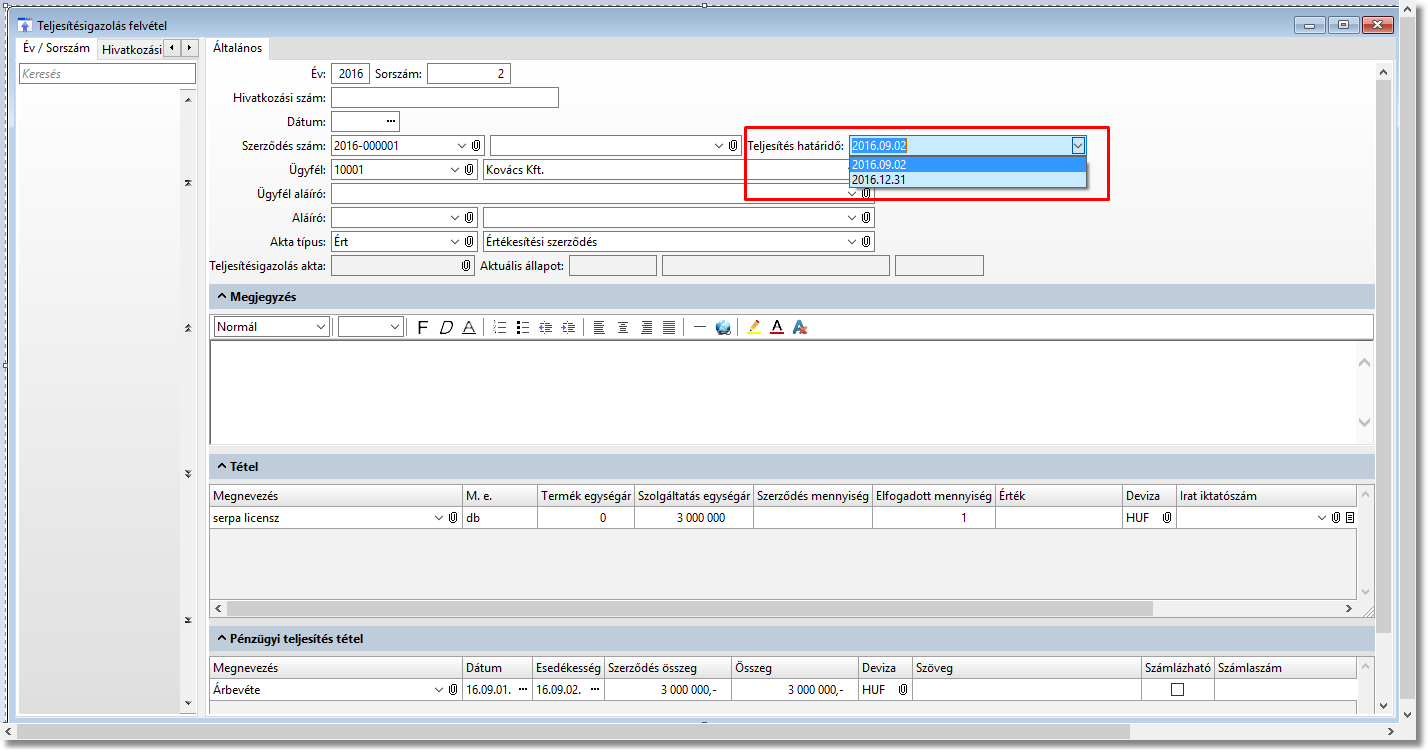Select the Általános tab
The image size is (1428, 752).
[237, 47]
